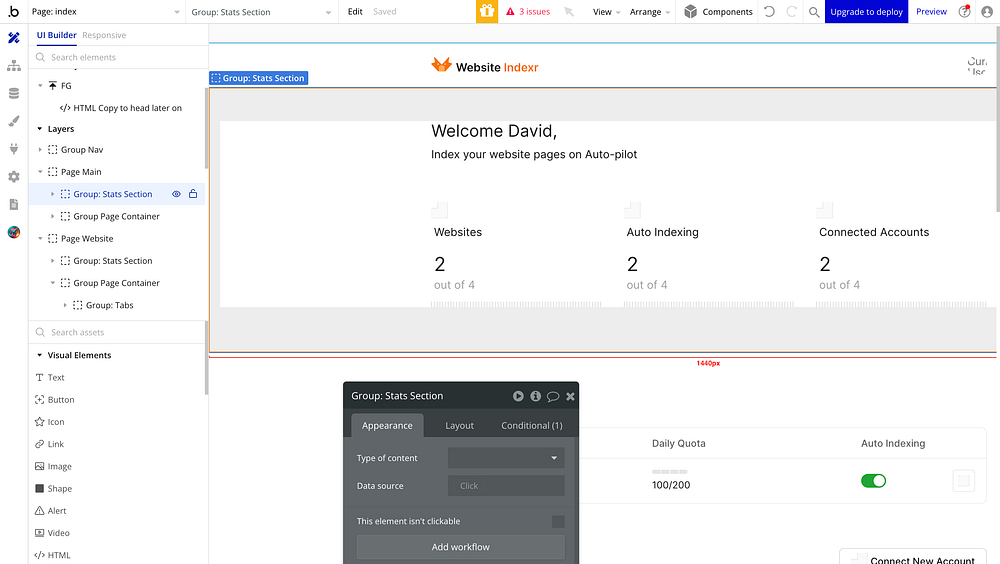Viewport: 1000px width, 564px height.
Task: Select the Link visual element
Action: [49, 444]
